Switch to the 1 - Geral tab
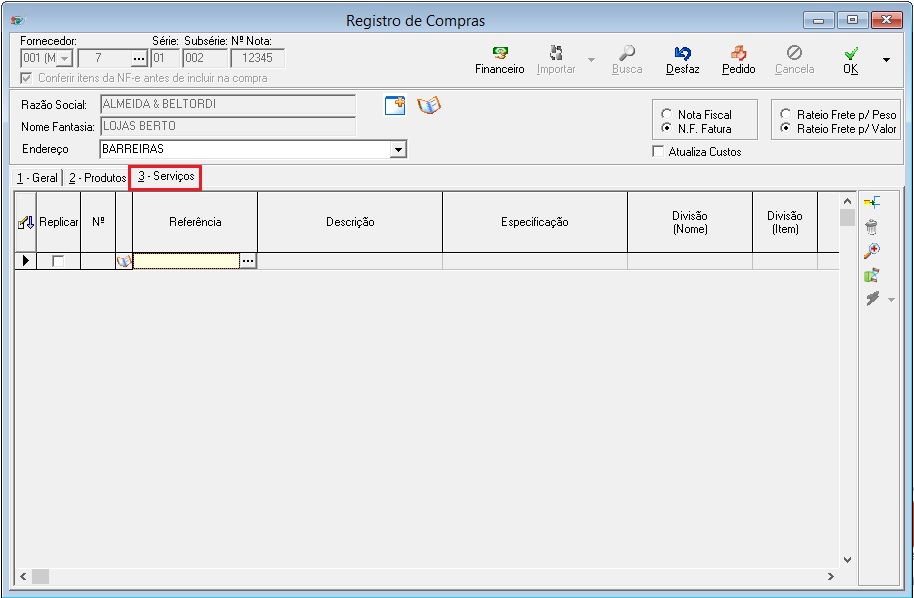Screen dimensions: 914x598 pos(37,178)
